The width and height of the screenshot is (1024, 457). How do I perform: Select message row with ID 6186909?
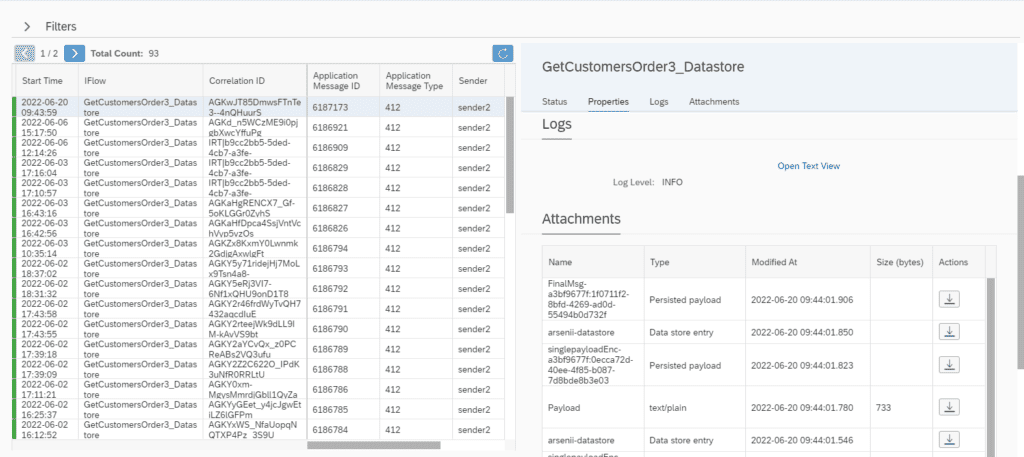click(x=259, y=148)
